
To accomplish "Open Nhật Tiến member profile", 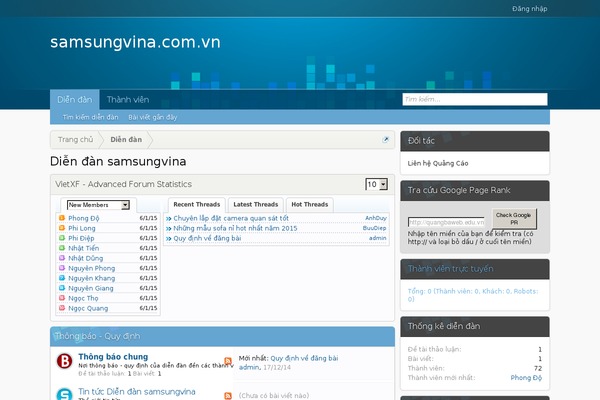I will point(83,248).
